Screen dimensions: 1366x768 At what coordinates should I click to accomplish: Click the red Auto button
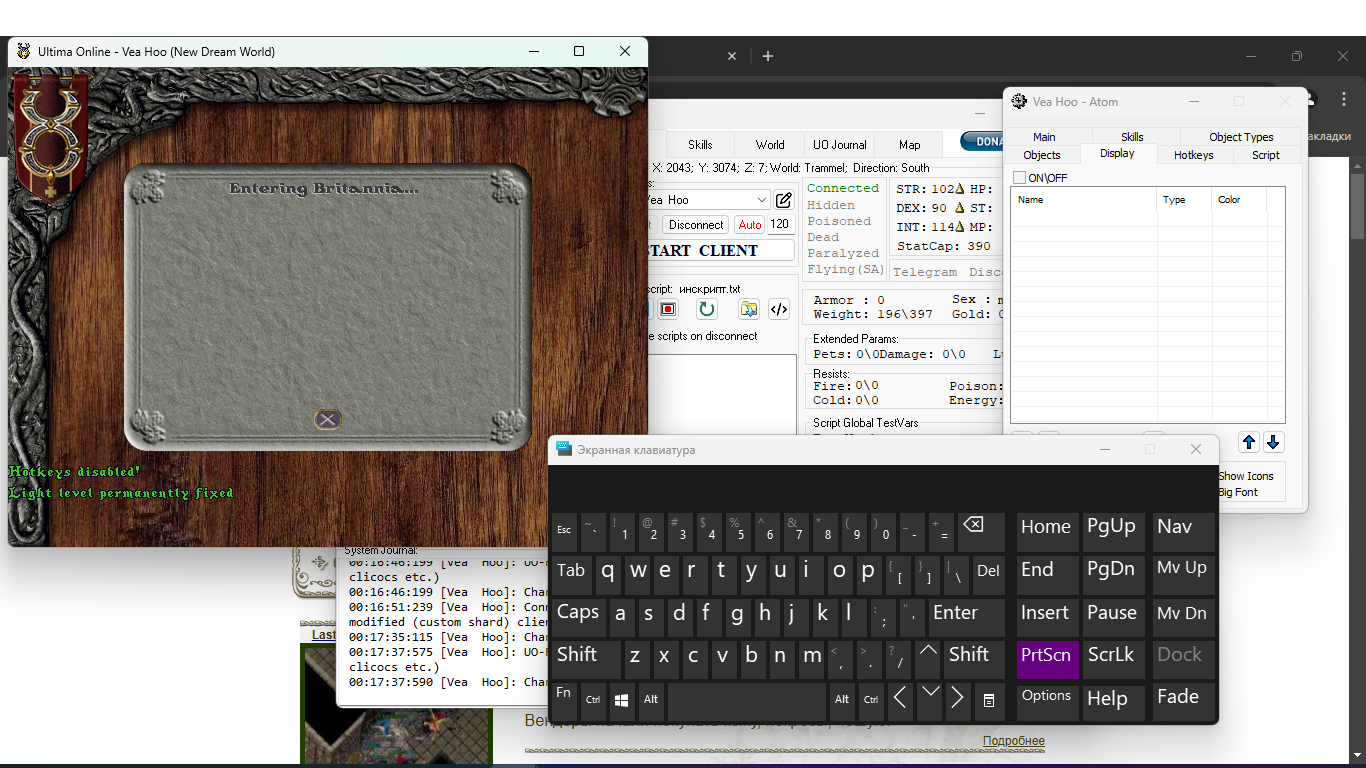pos(750,225)
